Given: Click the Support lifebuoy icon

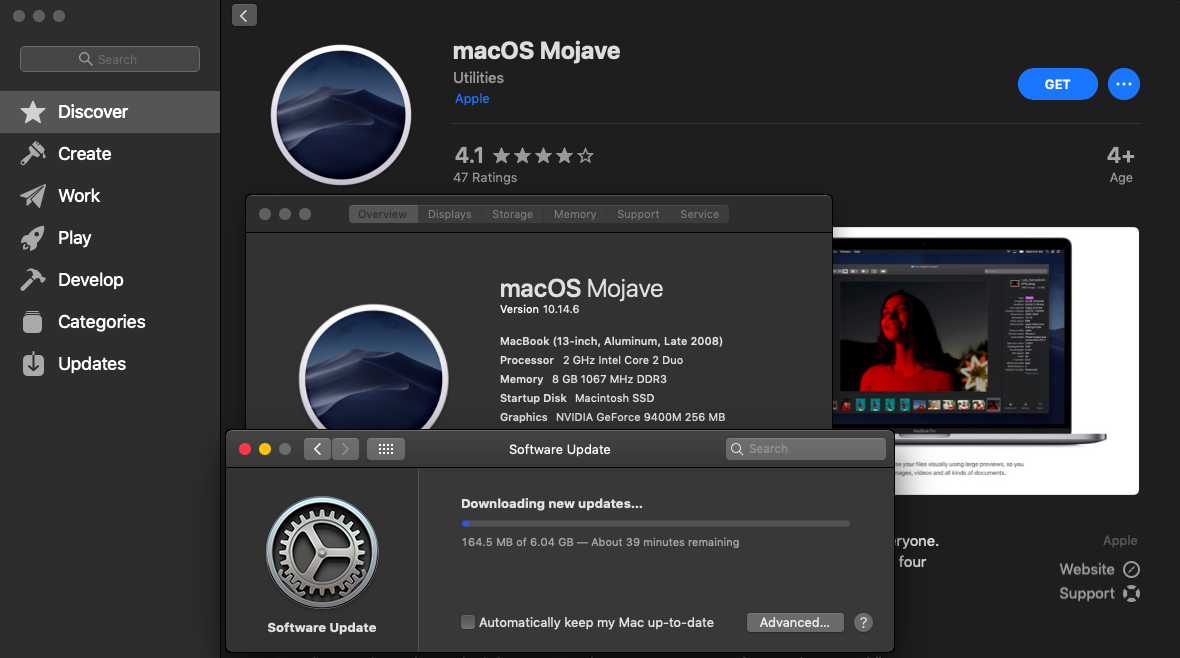Looking at the screenshot, I should [x=1131, y=593].
